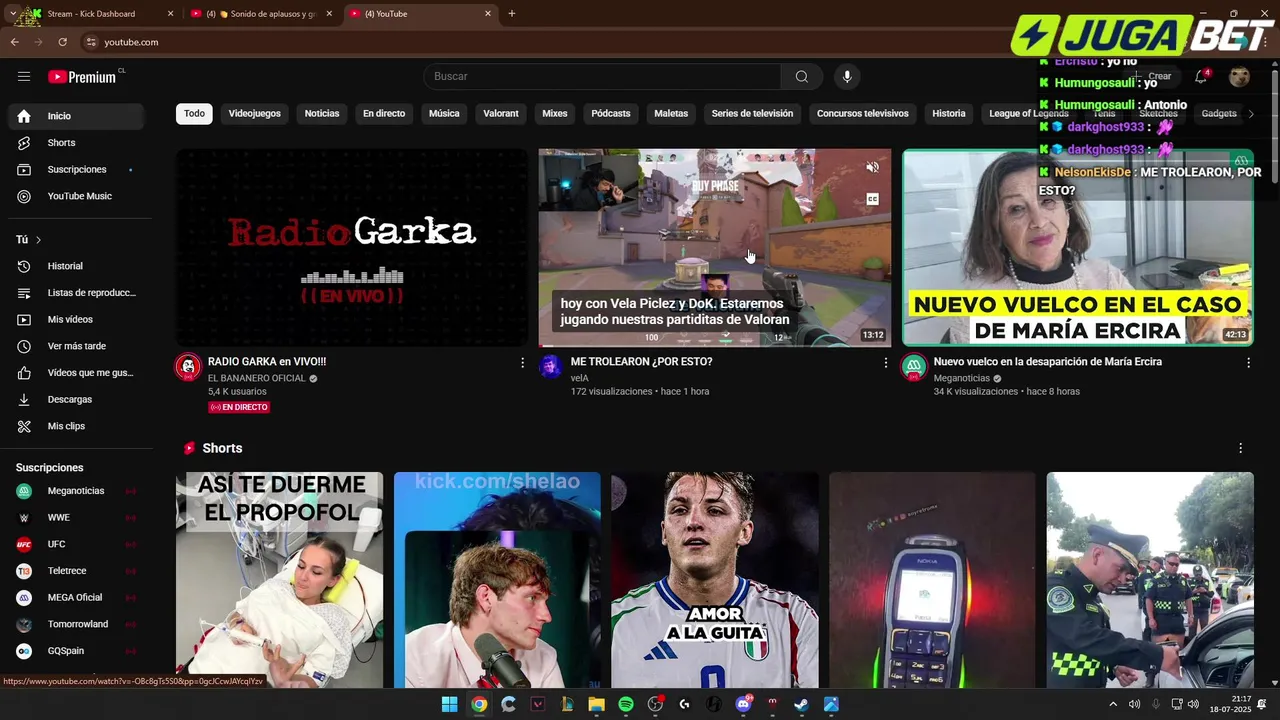Click the EL BANANERO OFICIAL channel avatar
The image size is (1280, 720).
click(188, 367)
